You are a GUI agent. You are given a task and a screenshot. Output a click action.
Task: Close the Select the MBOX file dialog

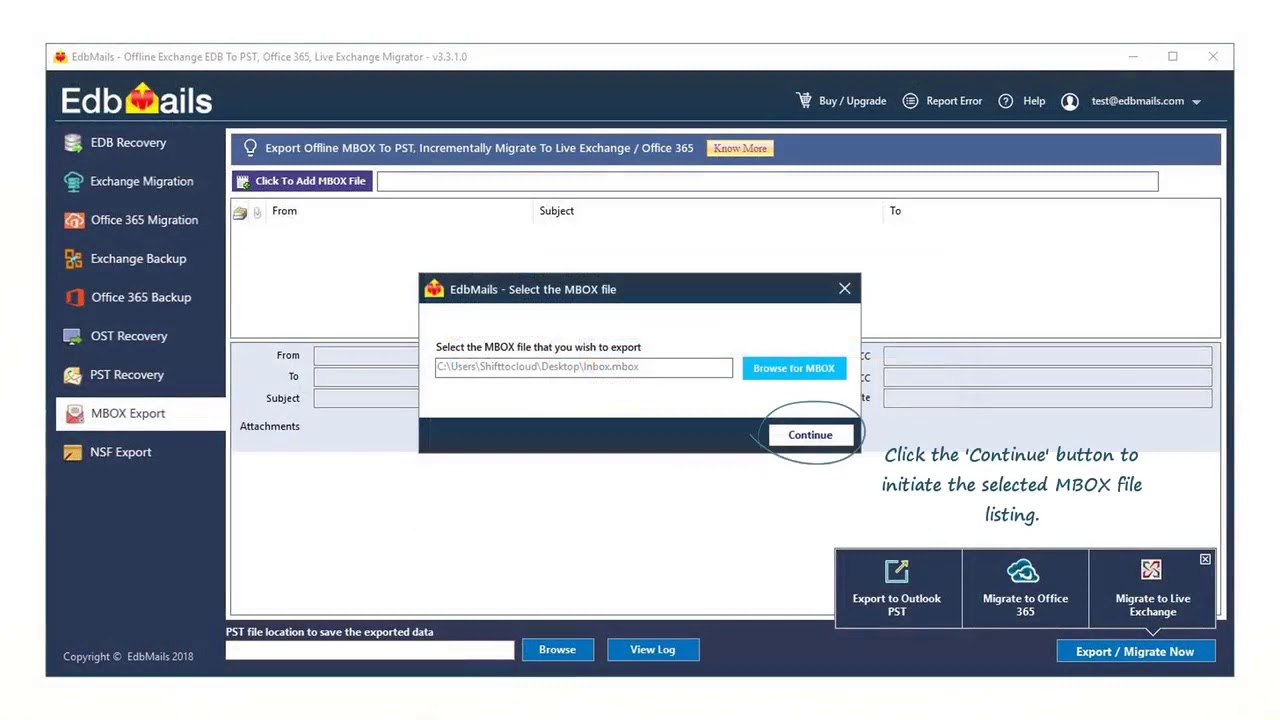[x=845, y=289]
